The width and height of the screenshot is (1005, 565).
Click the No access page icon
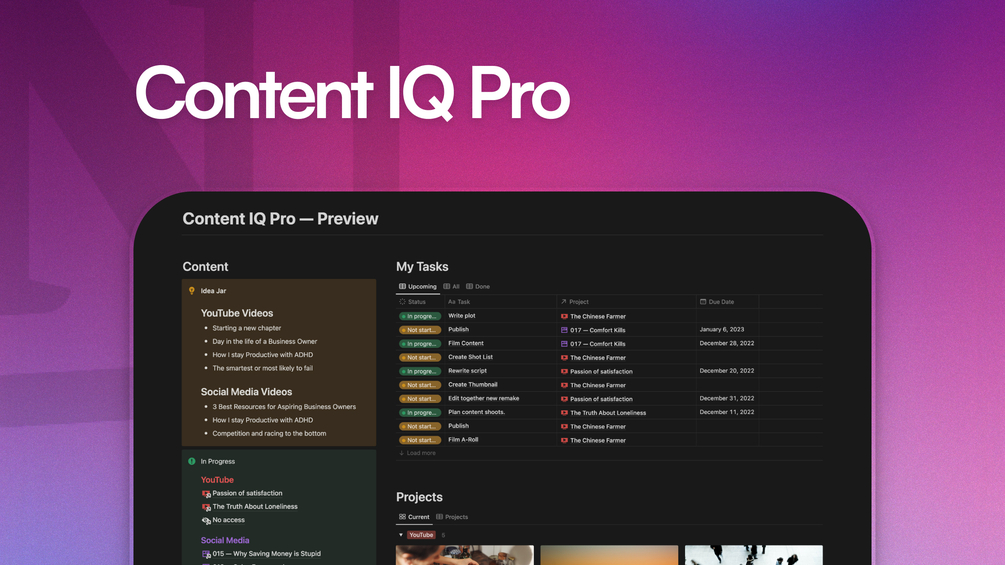(x=206, y=520)
